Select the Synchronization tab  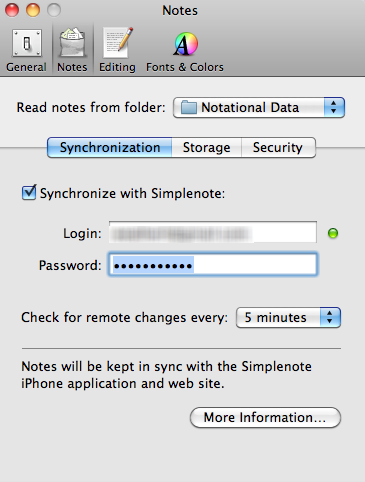tap(110, 147)
